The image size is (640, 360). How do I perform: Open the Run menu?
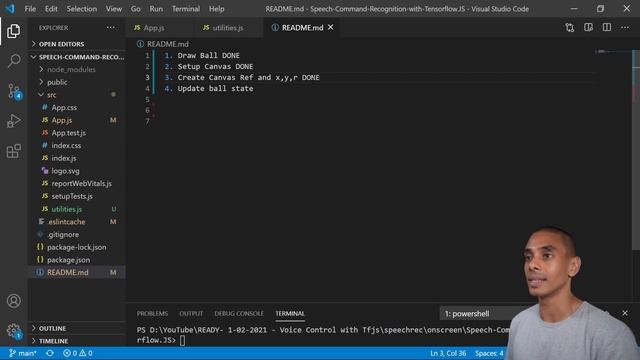click(156, 9)
